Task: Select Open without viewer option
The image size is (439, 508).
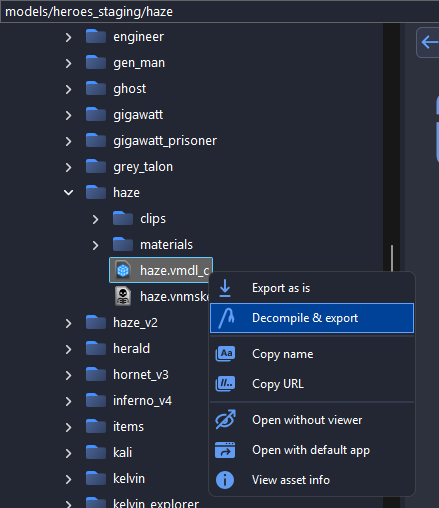Action: click(312, 420)
